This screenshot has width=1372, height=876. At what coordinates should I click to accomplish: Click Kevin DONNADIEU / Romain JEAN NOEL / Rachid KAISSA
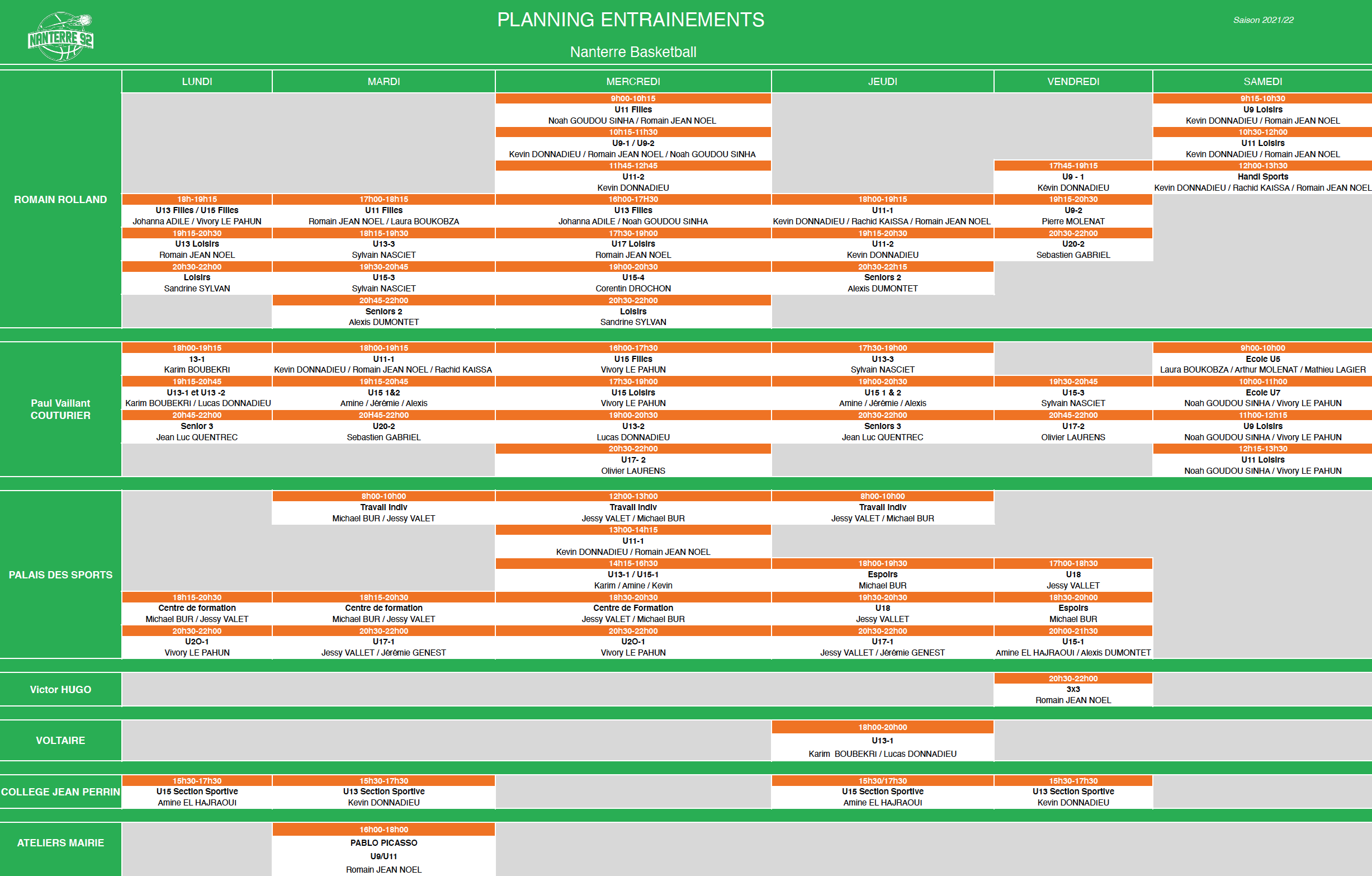tap(383, 370)
